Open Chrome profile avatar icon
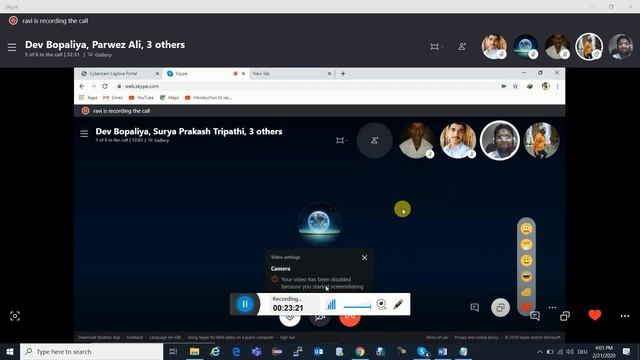Image resolution: width=640 pixels, height=360 pixels. coord(546,86)
